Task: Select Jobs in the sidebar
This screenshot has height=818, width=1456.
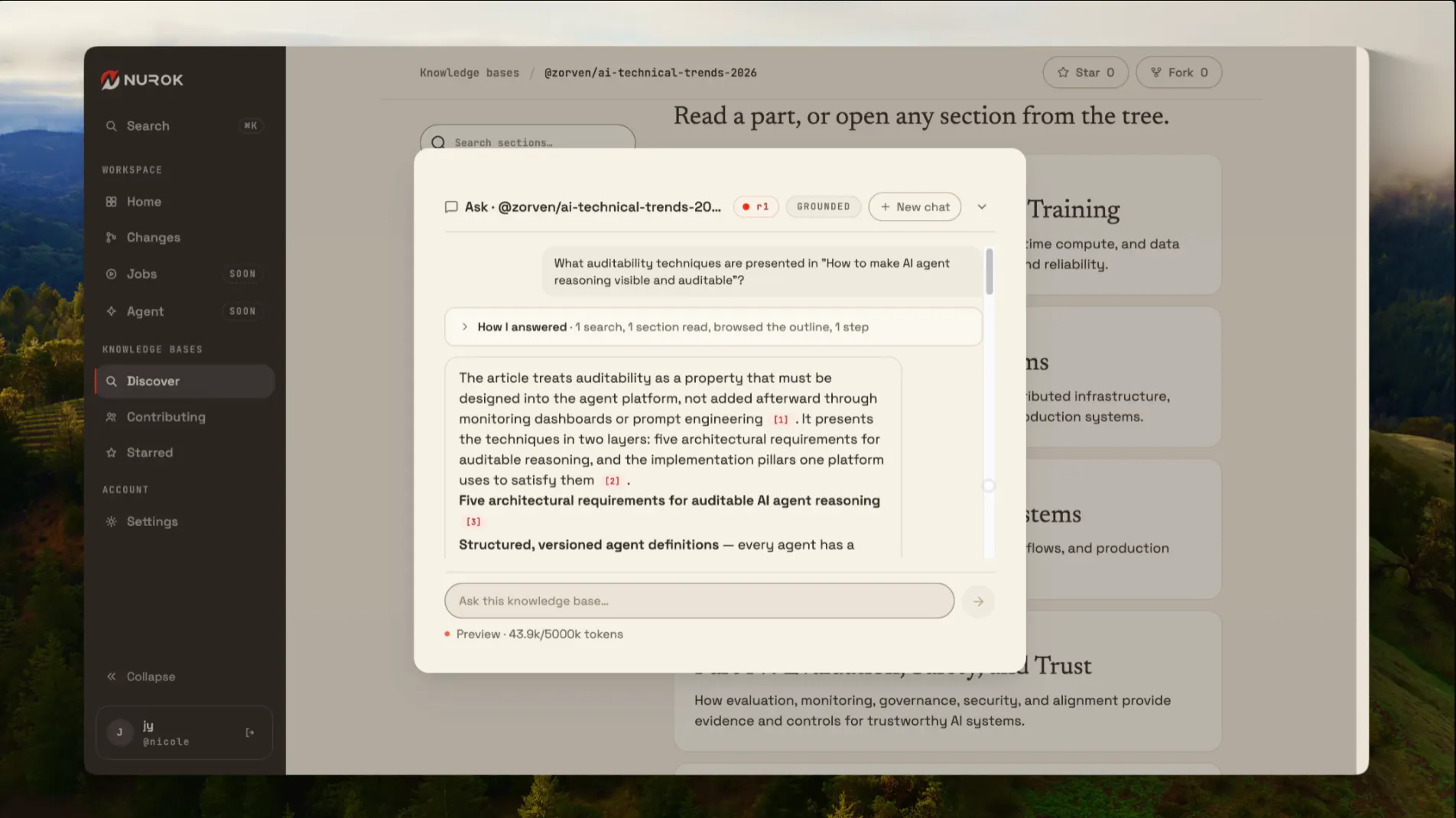Action: tap(184, 274)
